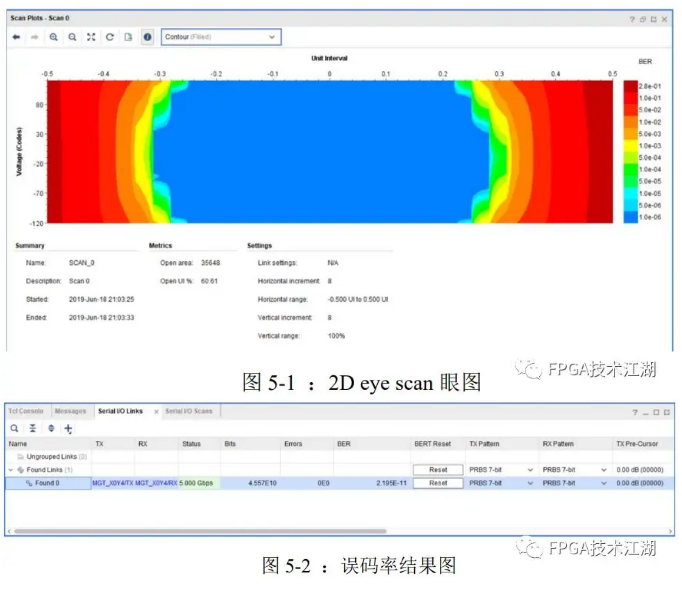Click the expand all icon in links toolbar
Screen dimensions: 682x595
[x=51, y=428]
